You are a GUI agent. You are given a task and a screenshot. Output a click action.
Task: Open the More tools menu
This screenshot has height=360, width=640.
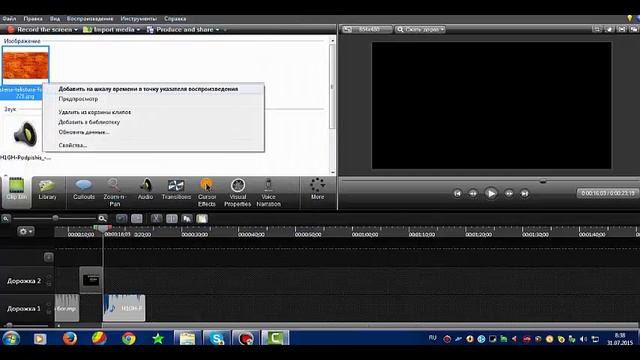317,189
